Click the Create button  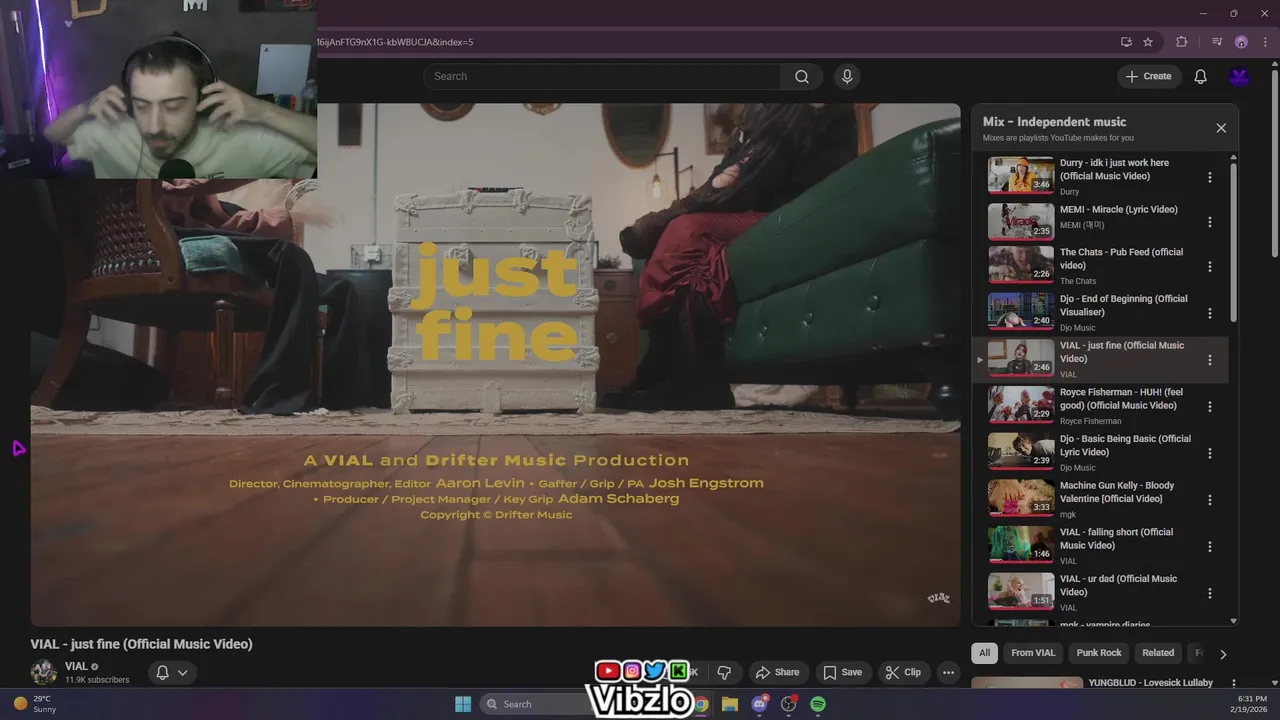[1148, 77]
